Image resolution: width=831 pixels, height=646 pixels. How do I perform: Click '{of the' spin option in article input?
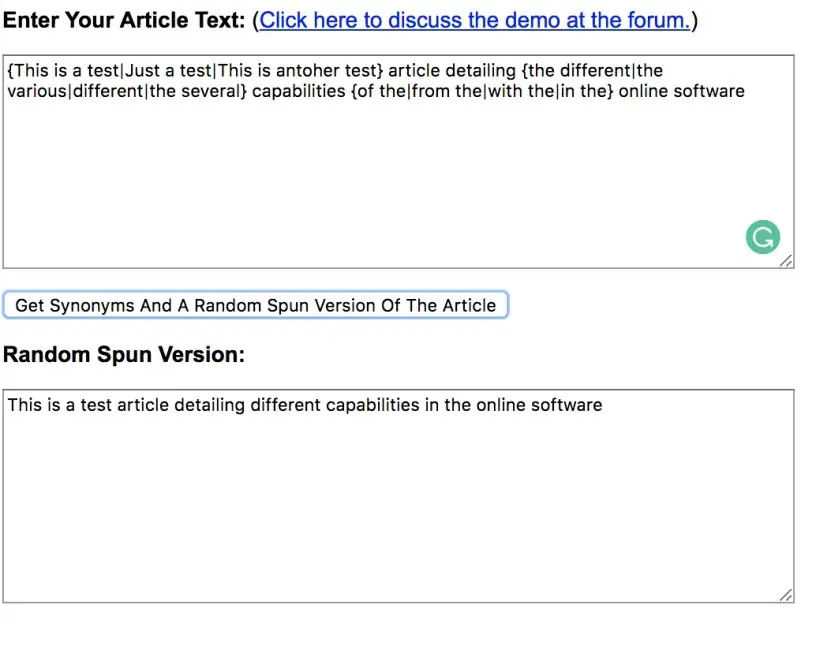tap(378, 92)
